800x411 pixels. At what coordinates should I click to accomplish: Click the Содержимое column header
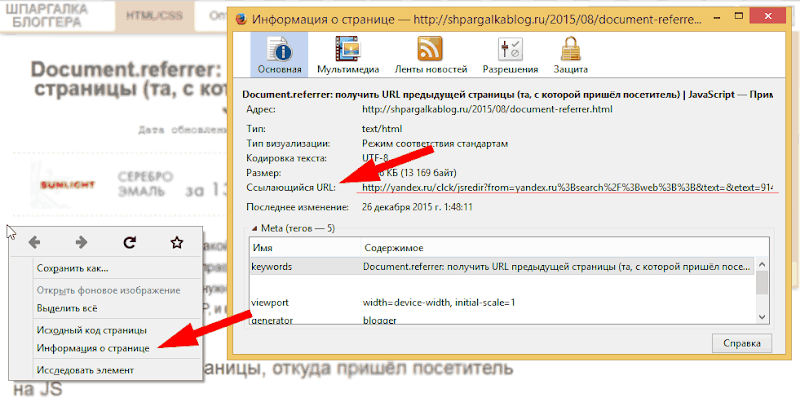[564, 248]
